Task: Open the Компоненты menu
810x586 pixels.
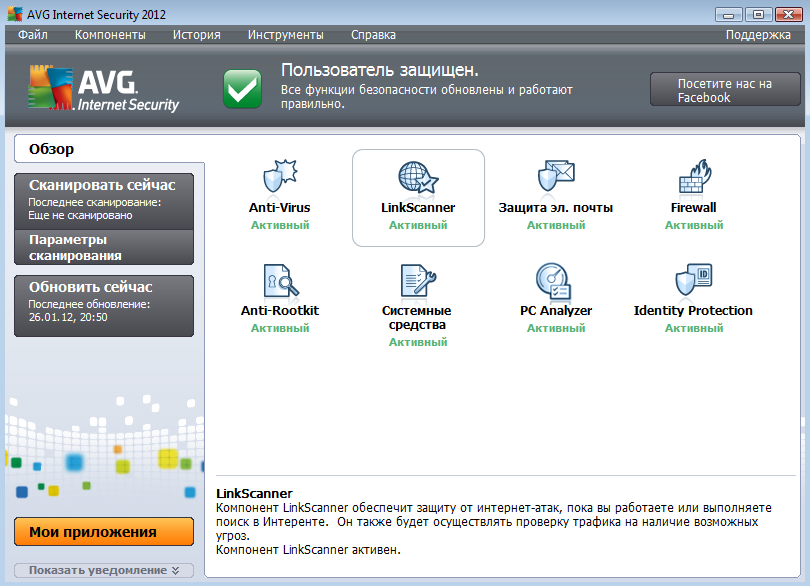Action: coord(110,35)
